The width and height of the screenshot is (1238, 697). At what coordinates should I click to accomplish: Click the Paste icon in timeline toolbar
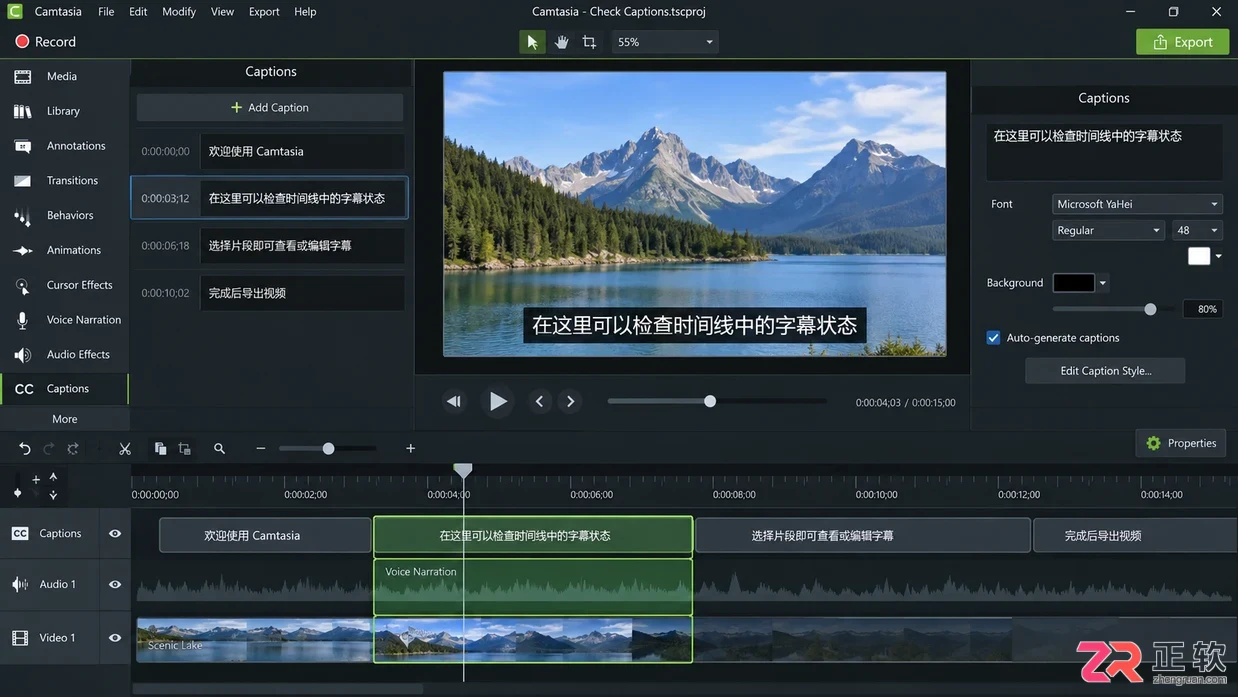pos(185,449)
